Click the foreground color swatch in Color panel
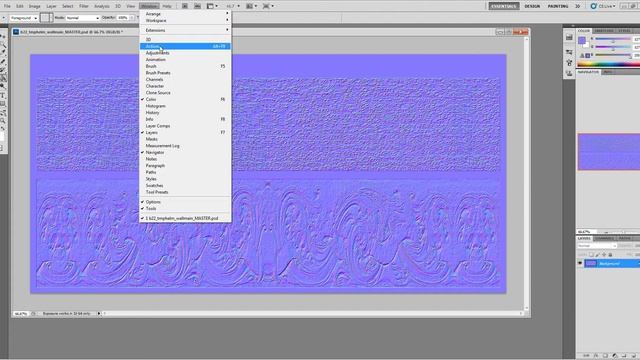The image size is (640, 360). (x=582, y=40)
